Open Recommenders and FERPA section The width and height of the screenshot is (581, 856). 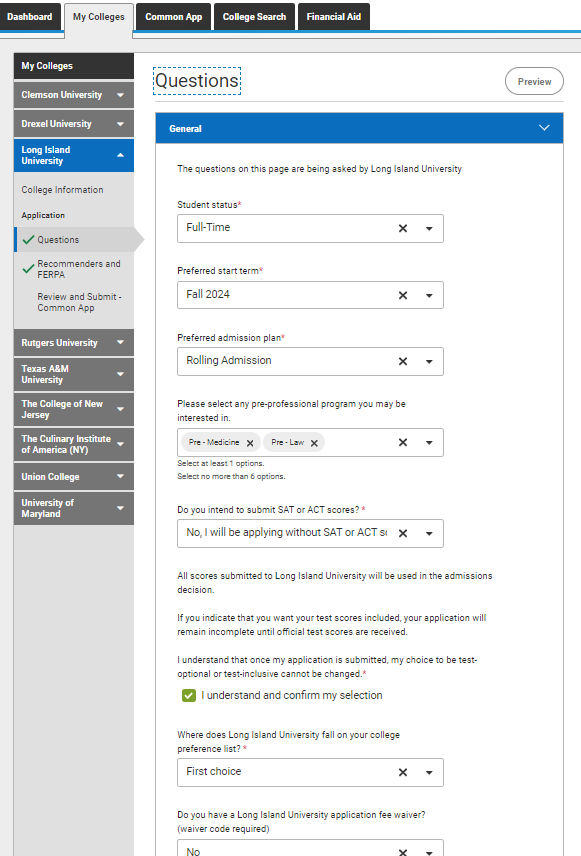click(79, 269)
